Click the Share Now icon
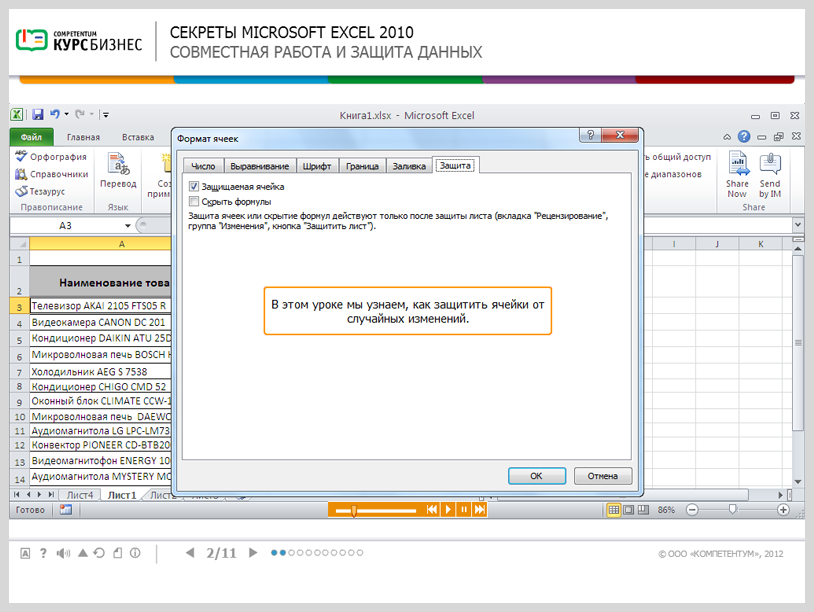 click(737, 174)
